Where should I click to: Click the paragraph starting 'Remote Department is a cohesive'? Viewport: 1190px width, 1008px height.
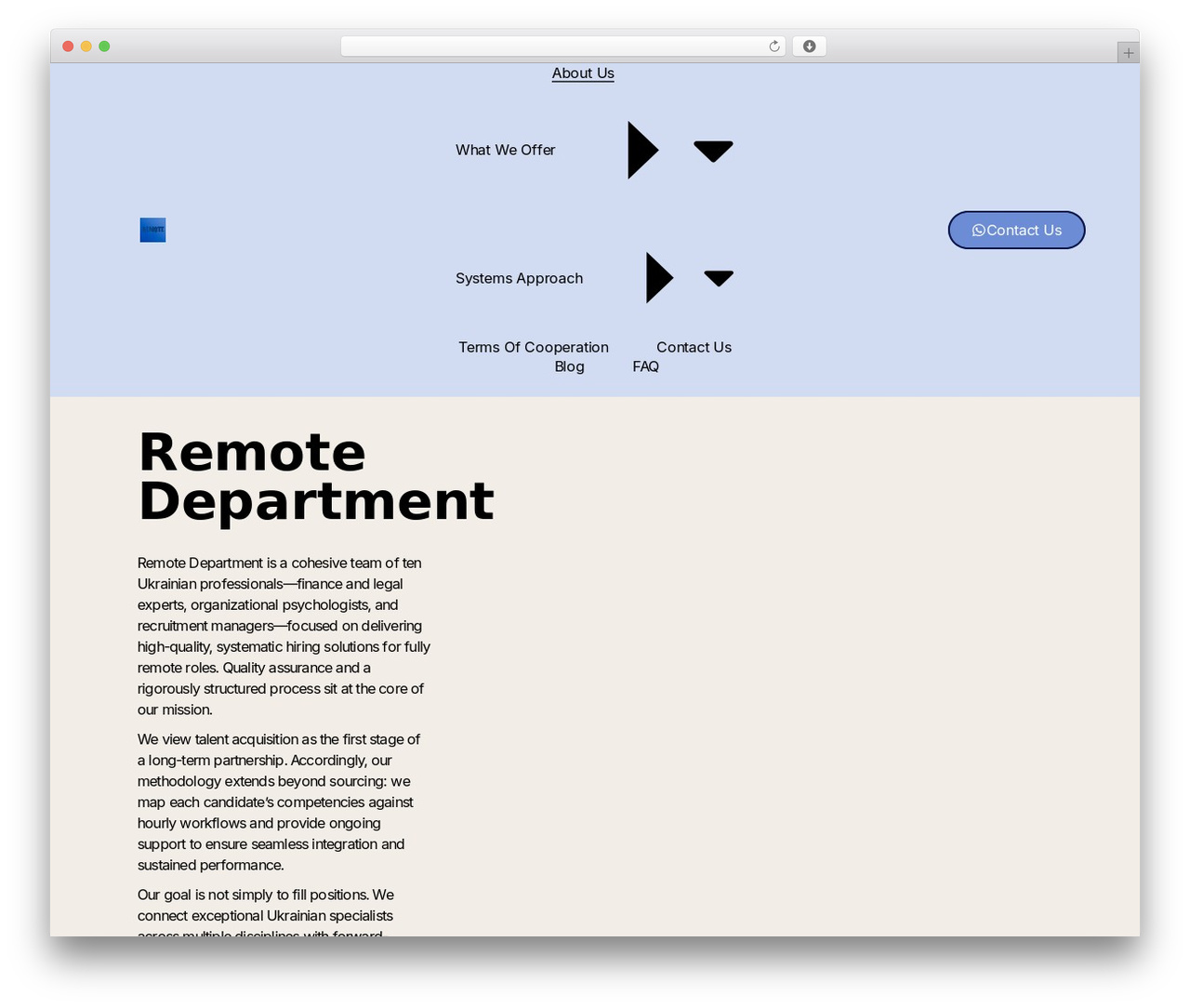coord(284,636)
